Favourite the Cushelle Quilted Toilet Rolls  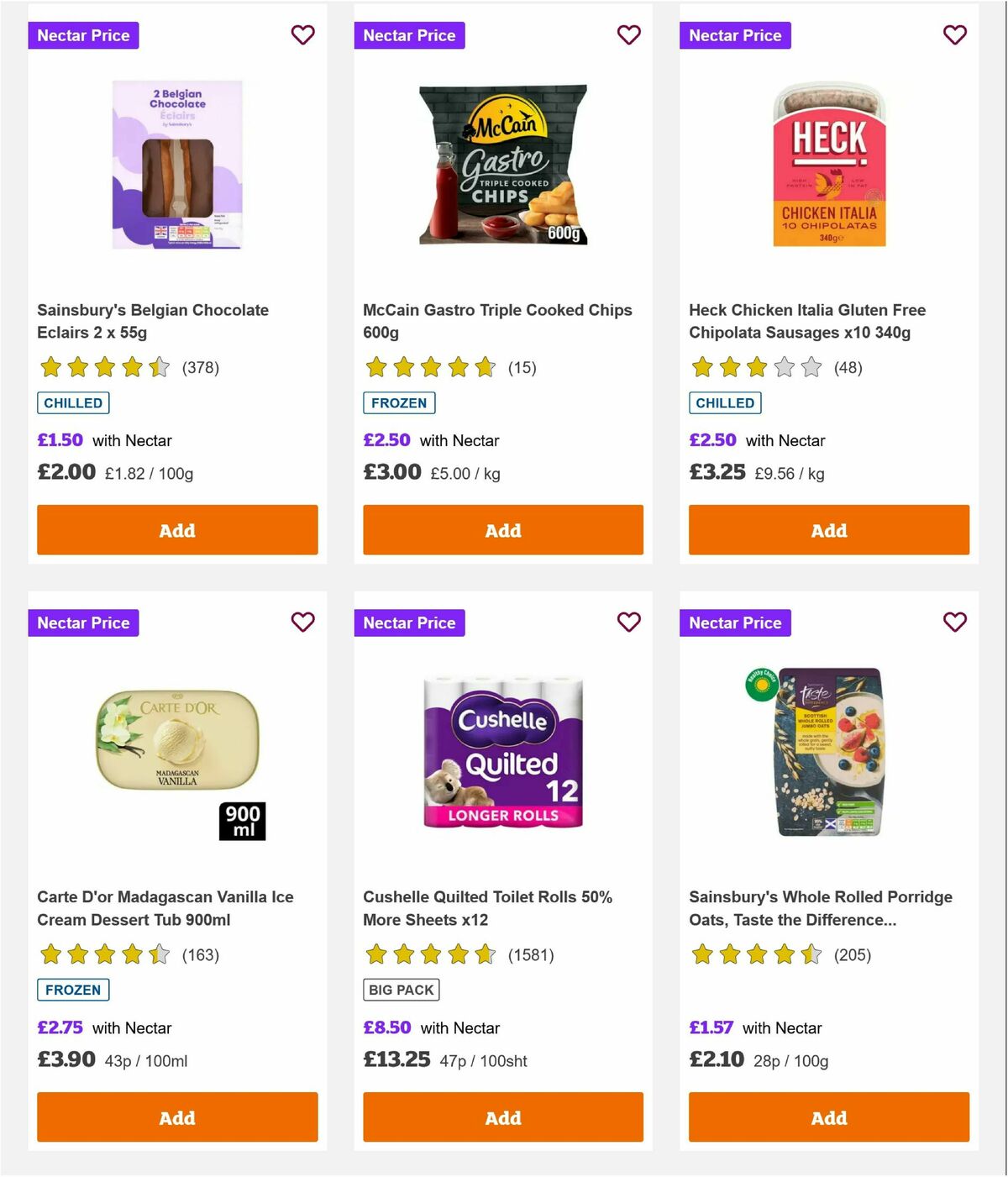coord(628,623)
